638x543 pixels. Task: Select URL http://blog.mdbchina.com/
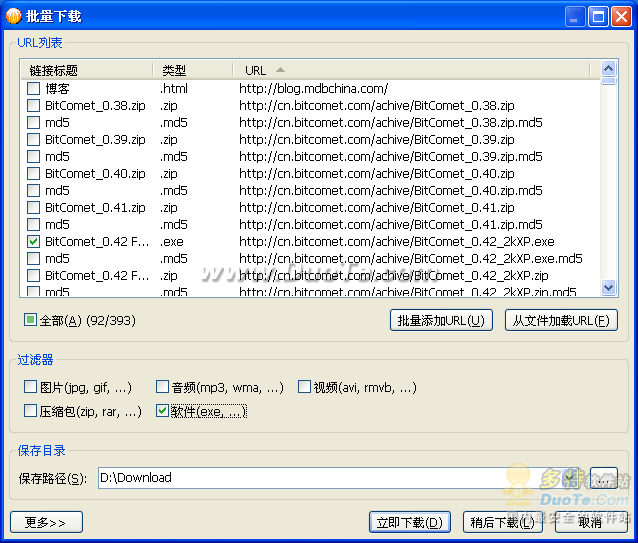(x=313, y=88)
